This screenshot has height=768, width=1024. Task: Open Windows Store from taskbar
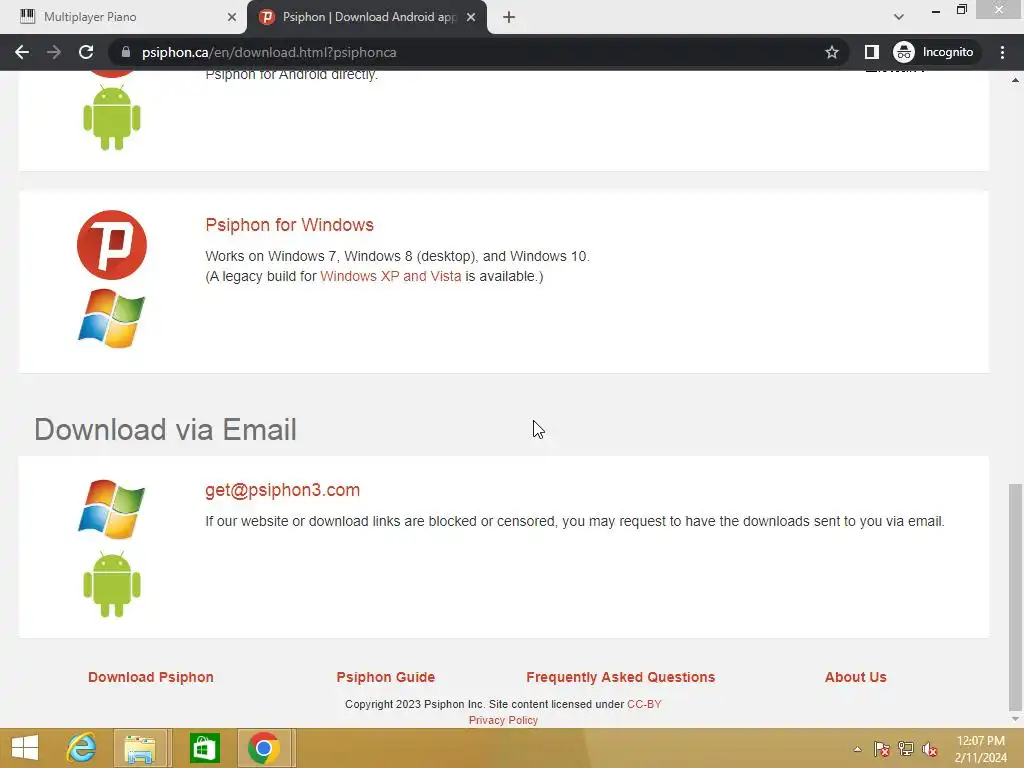pos(204,748)
